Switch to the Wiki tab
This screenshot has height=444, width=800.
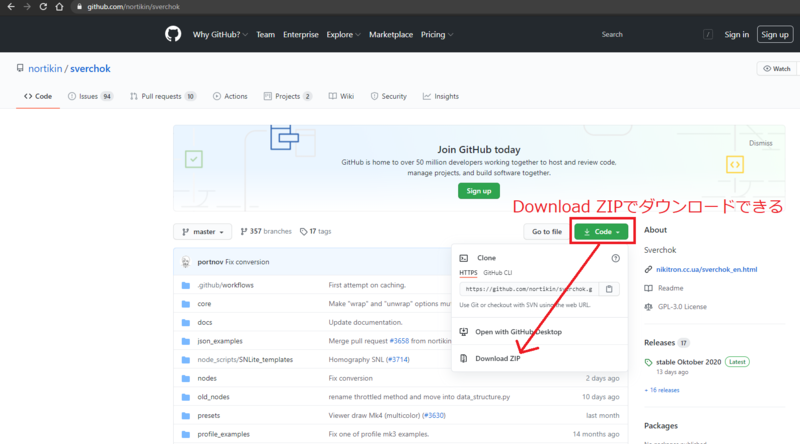(x=341, y=96)
